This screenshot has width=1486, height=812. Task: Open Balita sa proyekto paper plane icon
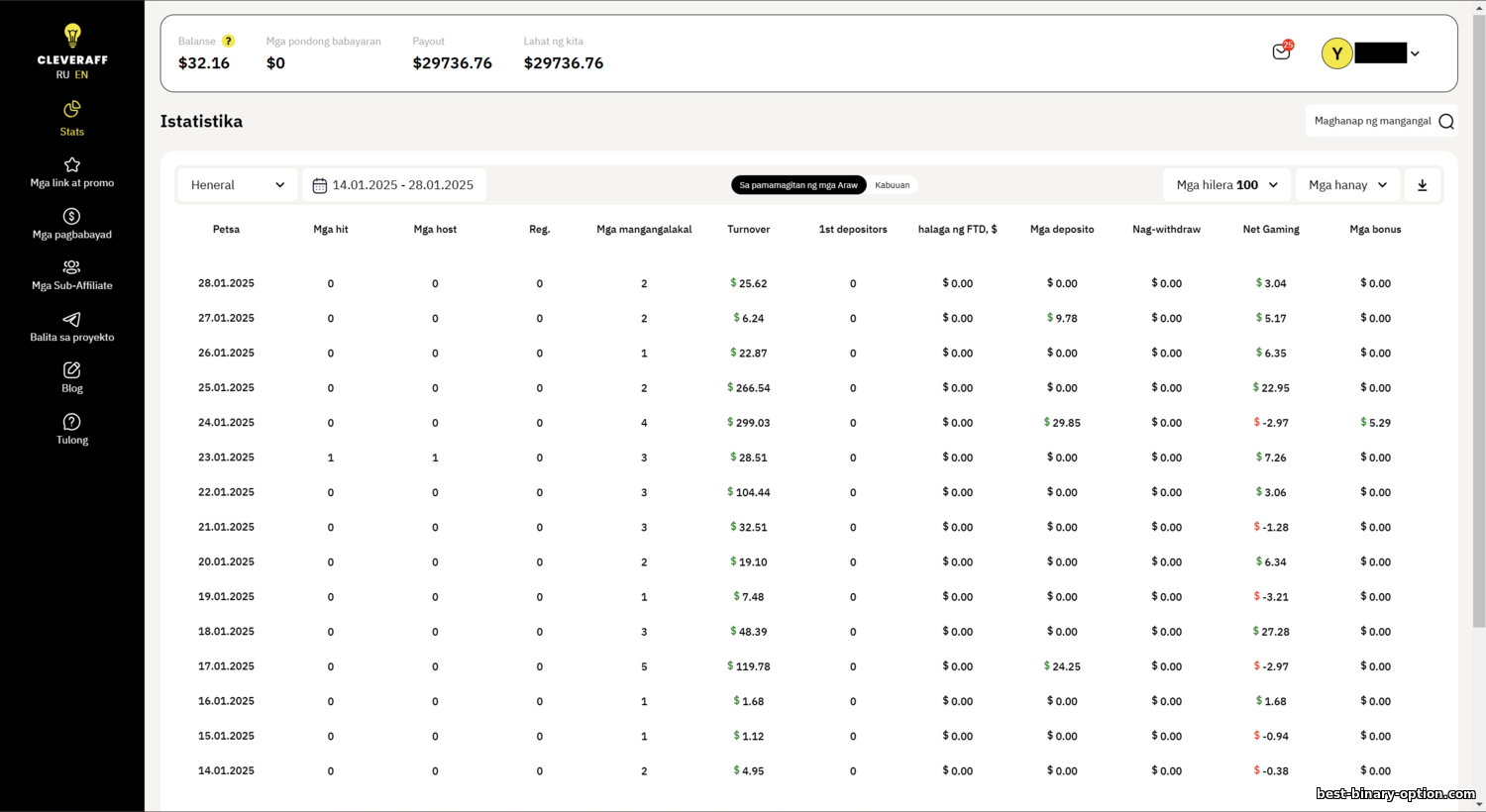(x=71, y=319)
